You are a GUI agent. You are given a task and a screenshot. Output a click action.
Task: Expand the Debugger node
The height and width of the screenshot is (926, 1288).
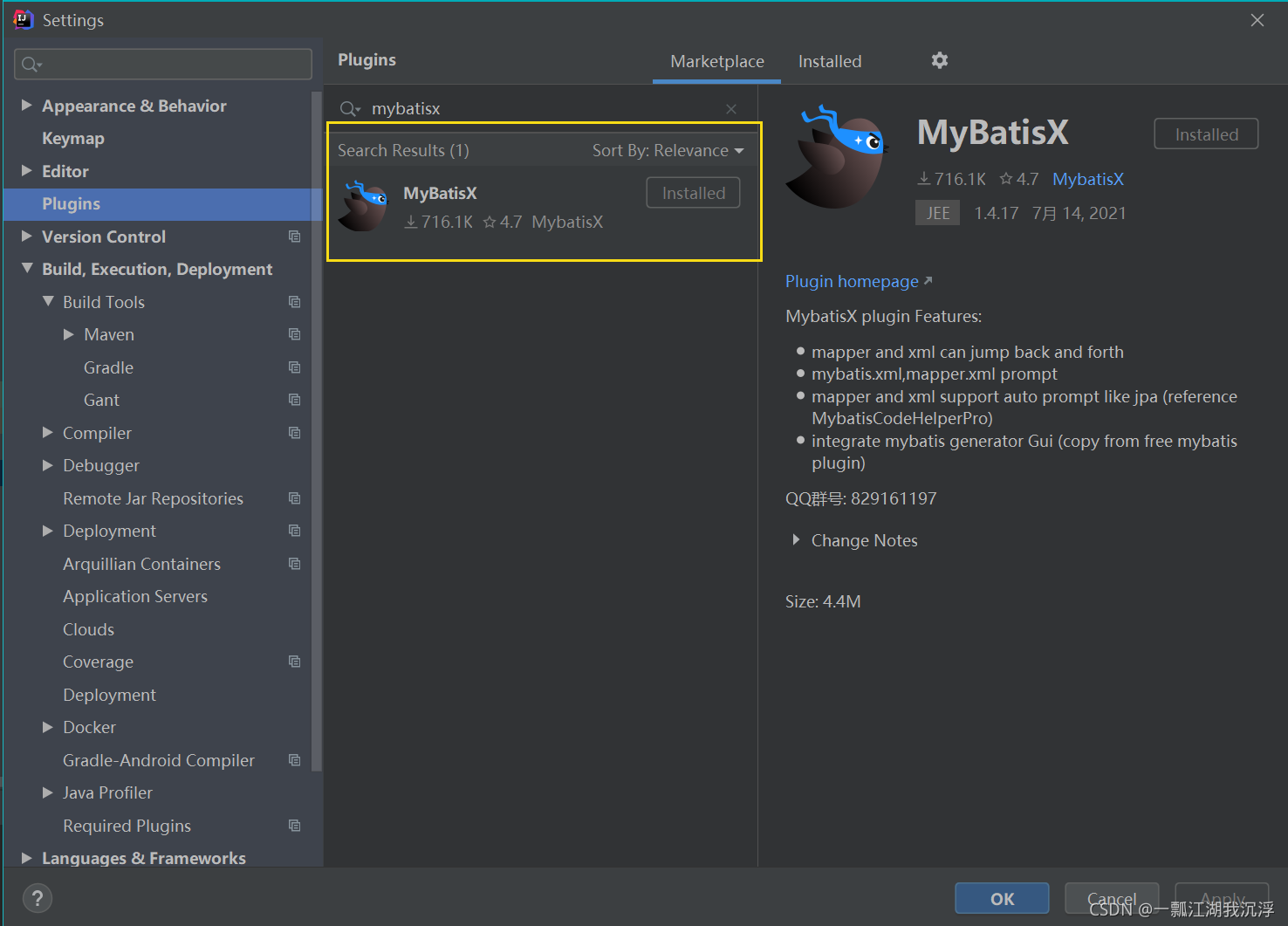point(48,465)
